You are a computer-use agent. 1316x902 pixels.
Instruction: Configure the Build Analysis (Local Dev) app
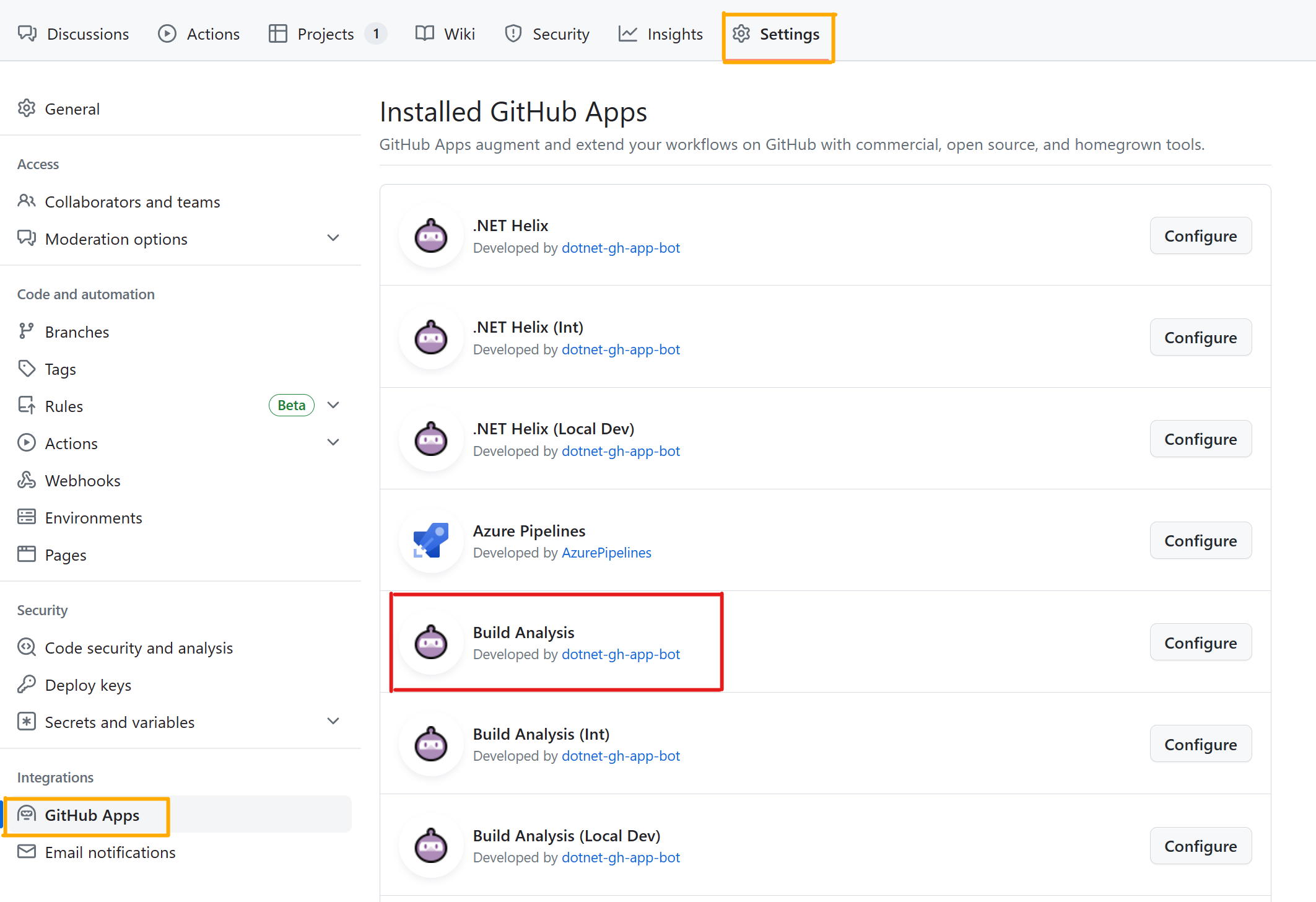1200,846
